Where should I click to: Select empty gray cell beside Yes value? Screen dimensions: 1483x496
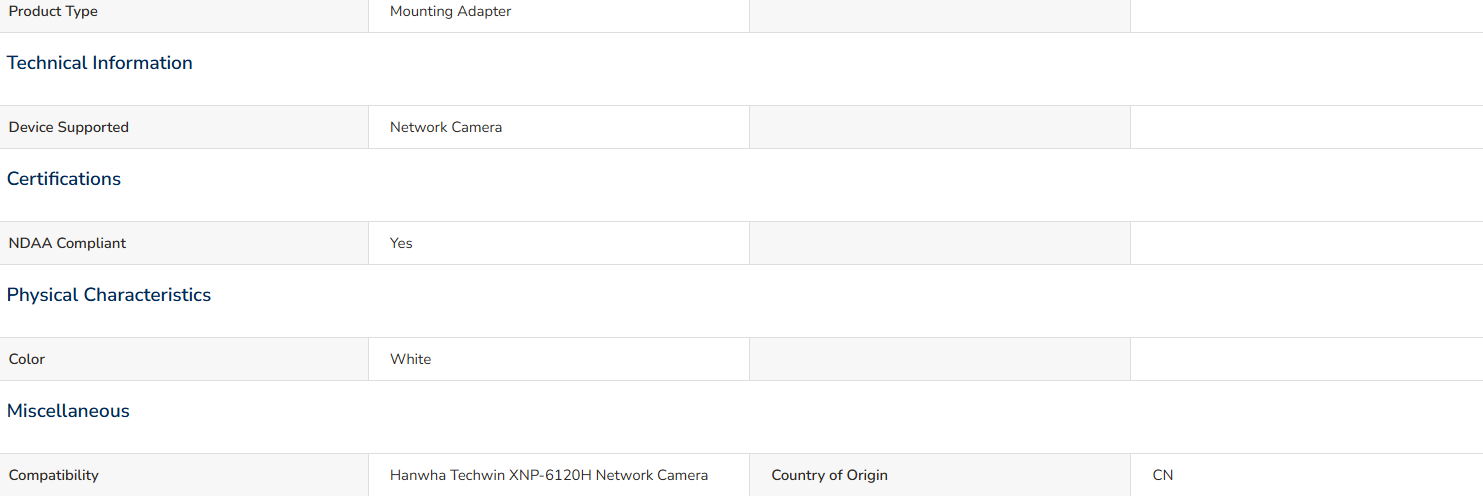pos(940,243)
